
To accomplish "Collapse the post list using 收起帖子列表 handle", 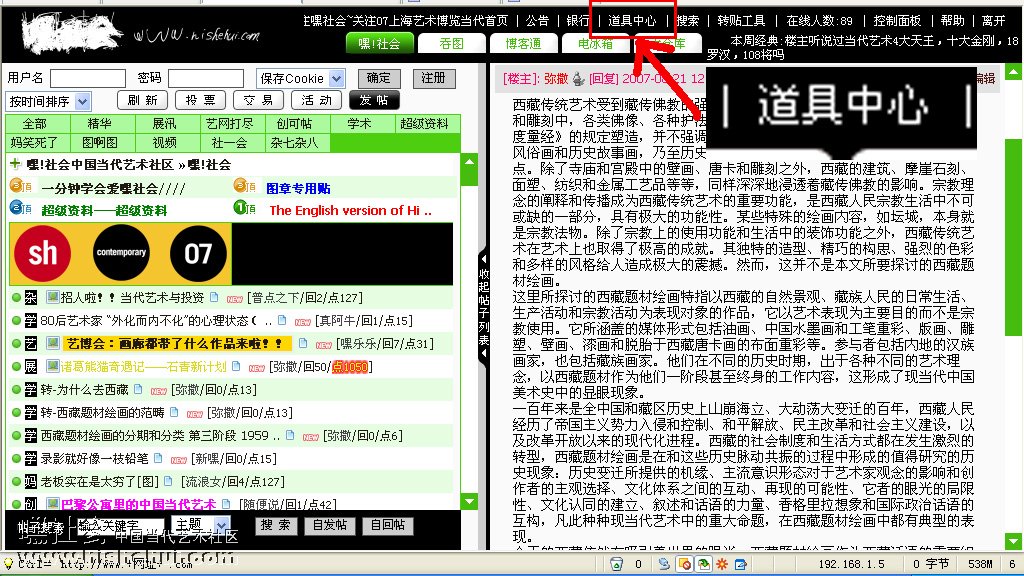I will click(x=484, y=307).
